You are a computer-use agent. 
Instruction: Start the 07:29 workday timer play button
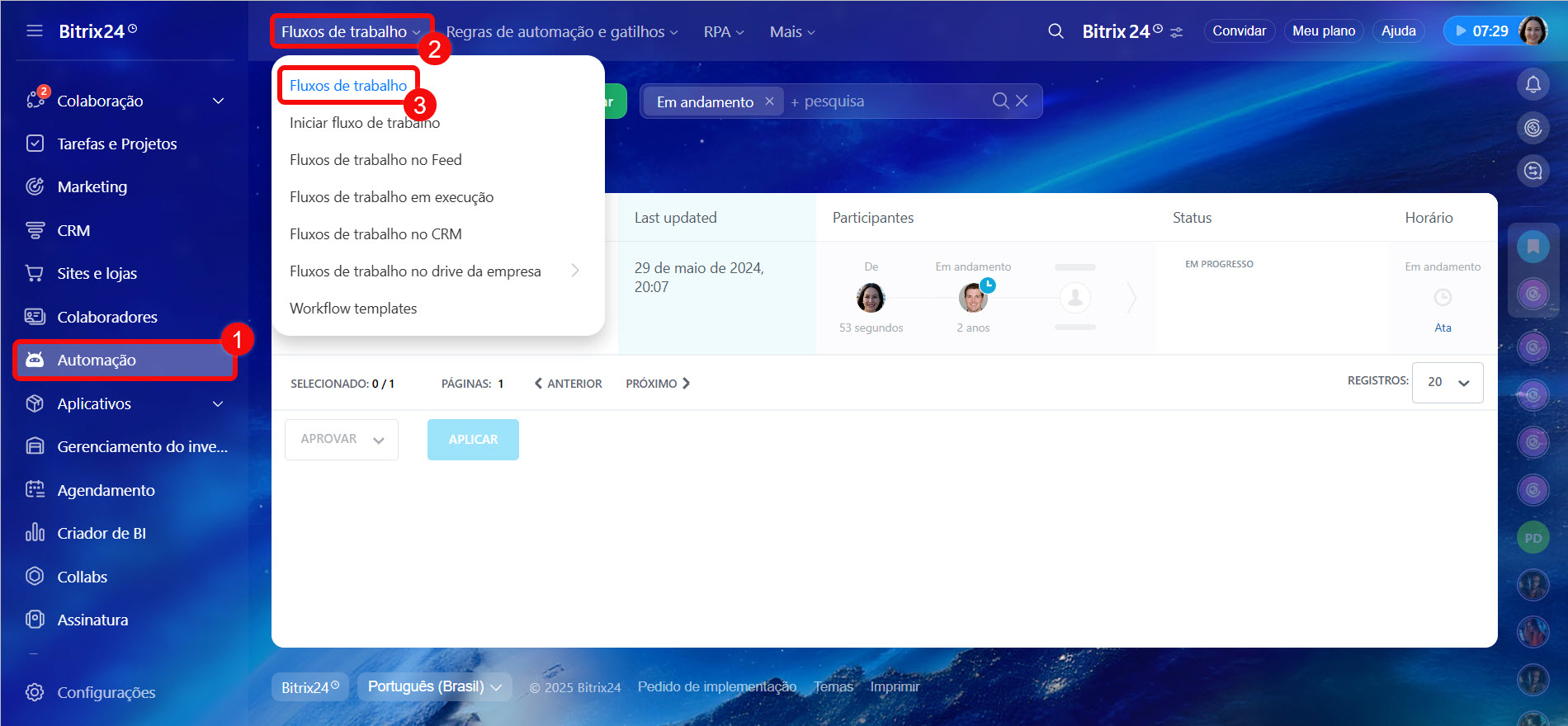tap(1461, 31)
